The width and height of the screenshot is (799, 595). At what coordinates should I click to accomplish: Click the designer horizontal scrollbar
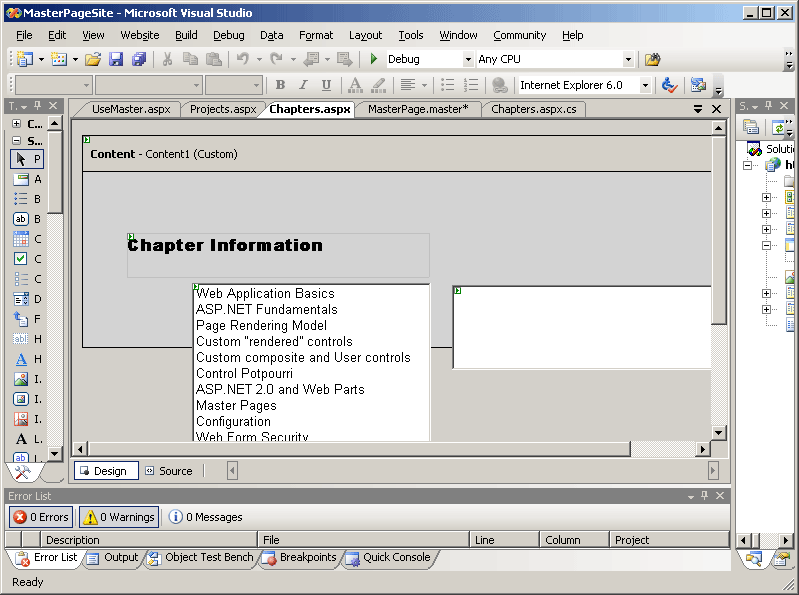click(x=360, y=448)
